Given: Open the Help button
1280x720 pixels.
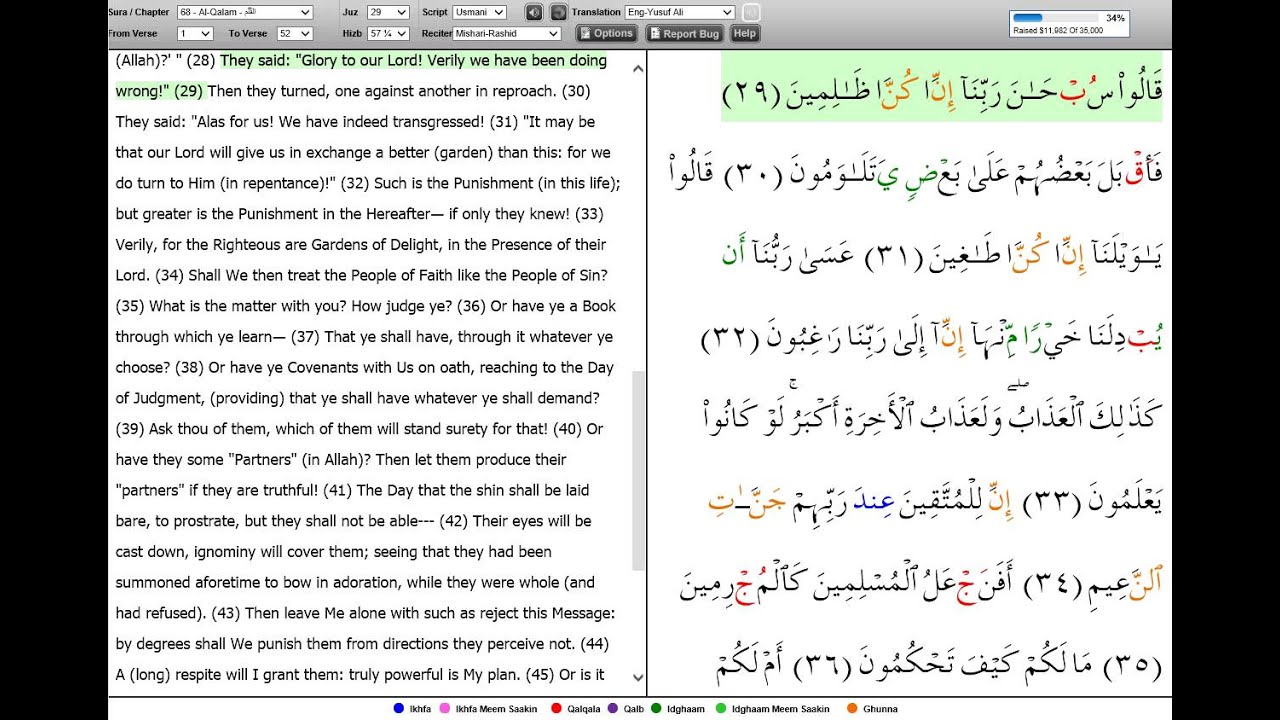Looking at the screenshot, I should [744, 33].
